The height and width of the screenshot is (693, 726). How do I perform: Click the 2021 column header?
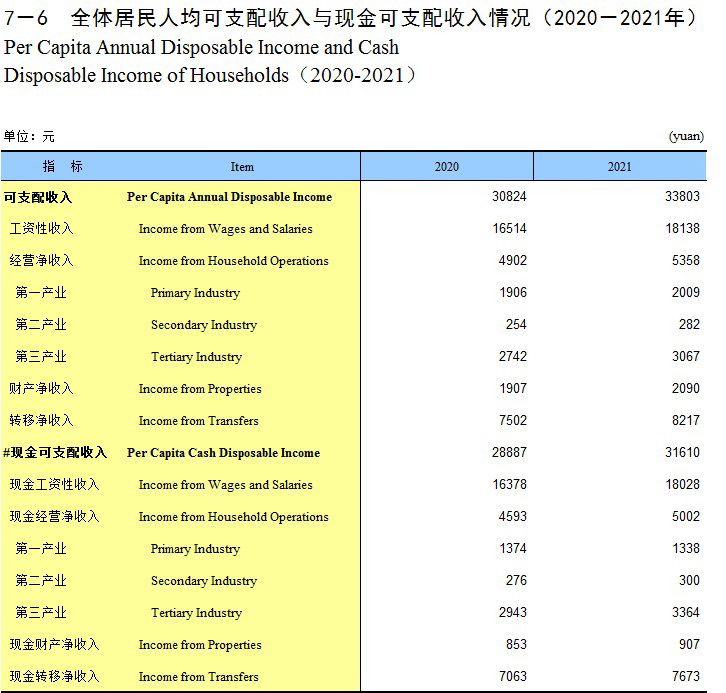[x=620, y=167]
